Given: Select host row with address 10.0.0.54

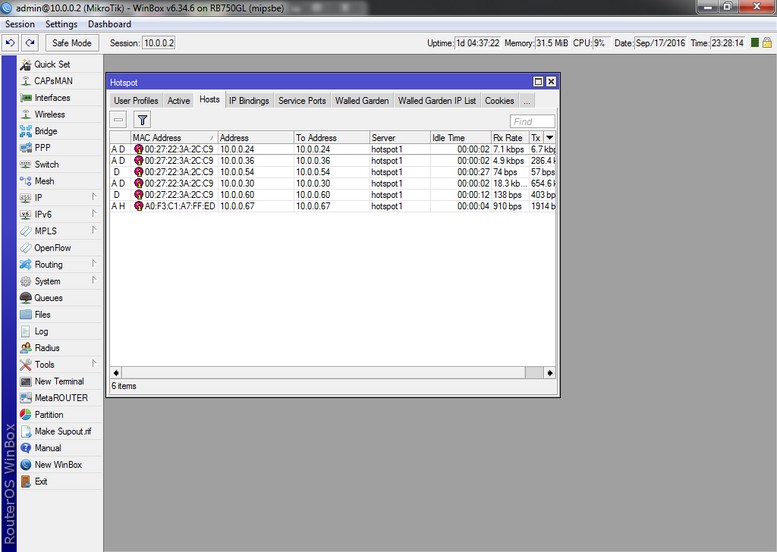Looking at the screenshot, I should coord(333,172).
